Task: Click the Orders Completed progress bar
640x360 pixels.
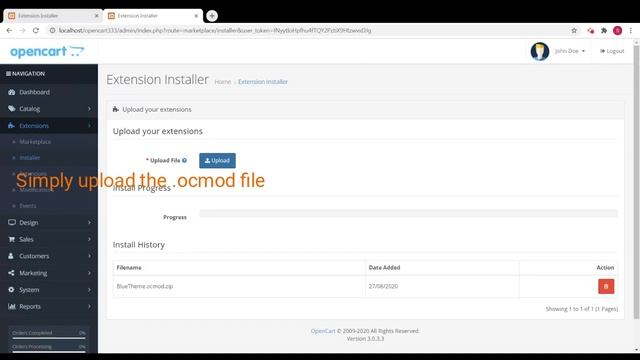Action: point(49,338)
